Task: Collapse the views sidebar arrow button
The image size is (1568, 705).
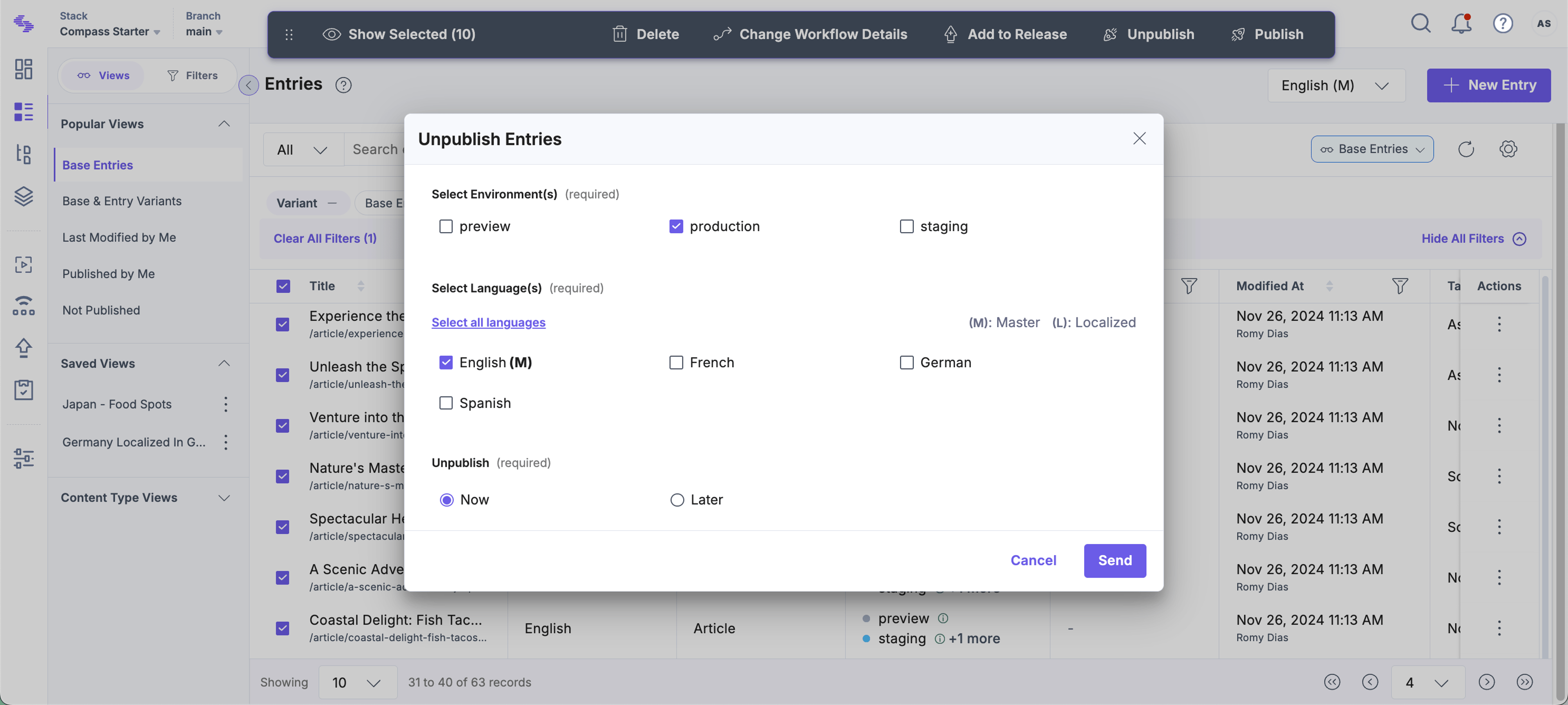Action: 248,85
